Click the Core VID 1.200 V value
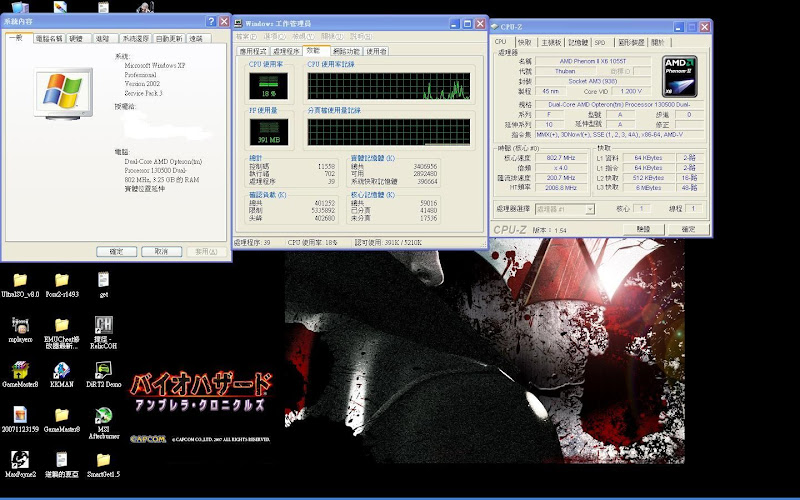Image resolution: width=800 pixels, height=500 pixels. coord(631,91)
